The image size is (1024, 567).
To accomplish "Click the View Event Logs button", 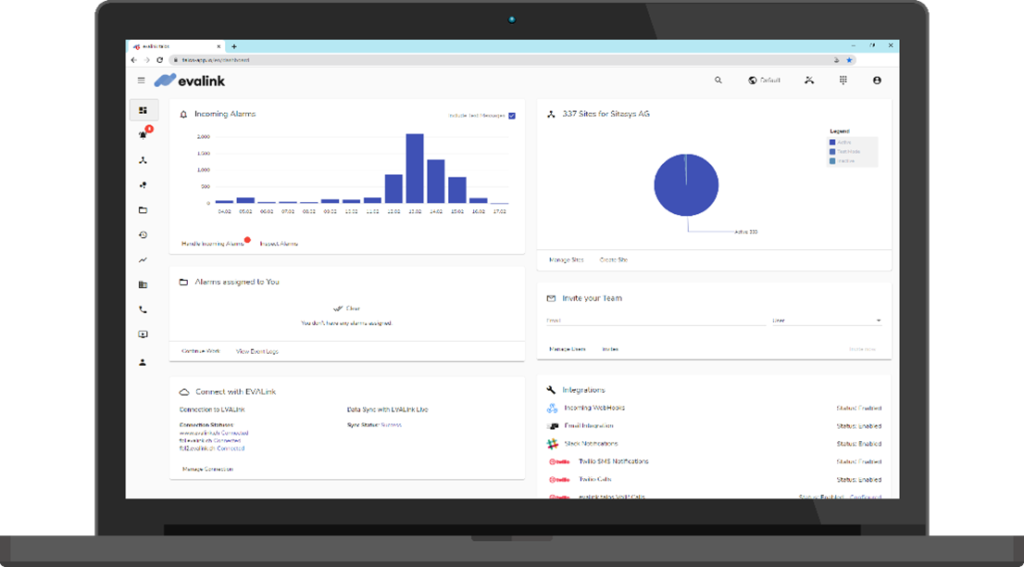I will [x=257, y=351].
